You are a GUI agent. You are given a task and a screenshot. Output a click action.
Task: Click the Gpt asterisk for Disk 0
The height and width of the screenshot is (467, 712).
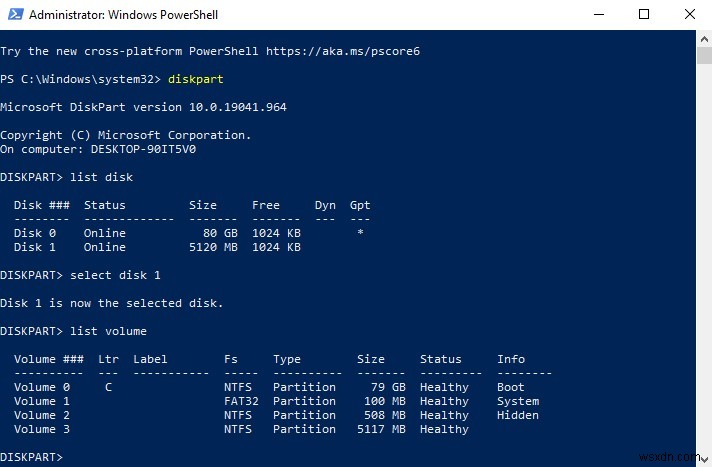360,233
